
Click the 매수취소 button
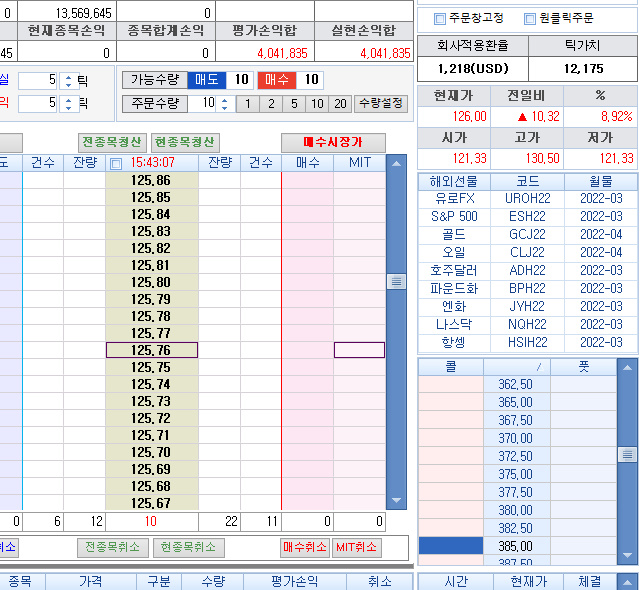click(305, 547)
